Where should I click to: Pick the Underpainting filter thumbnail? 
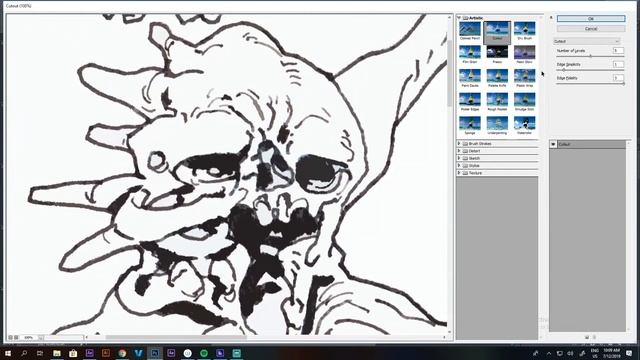point(497,124)
